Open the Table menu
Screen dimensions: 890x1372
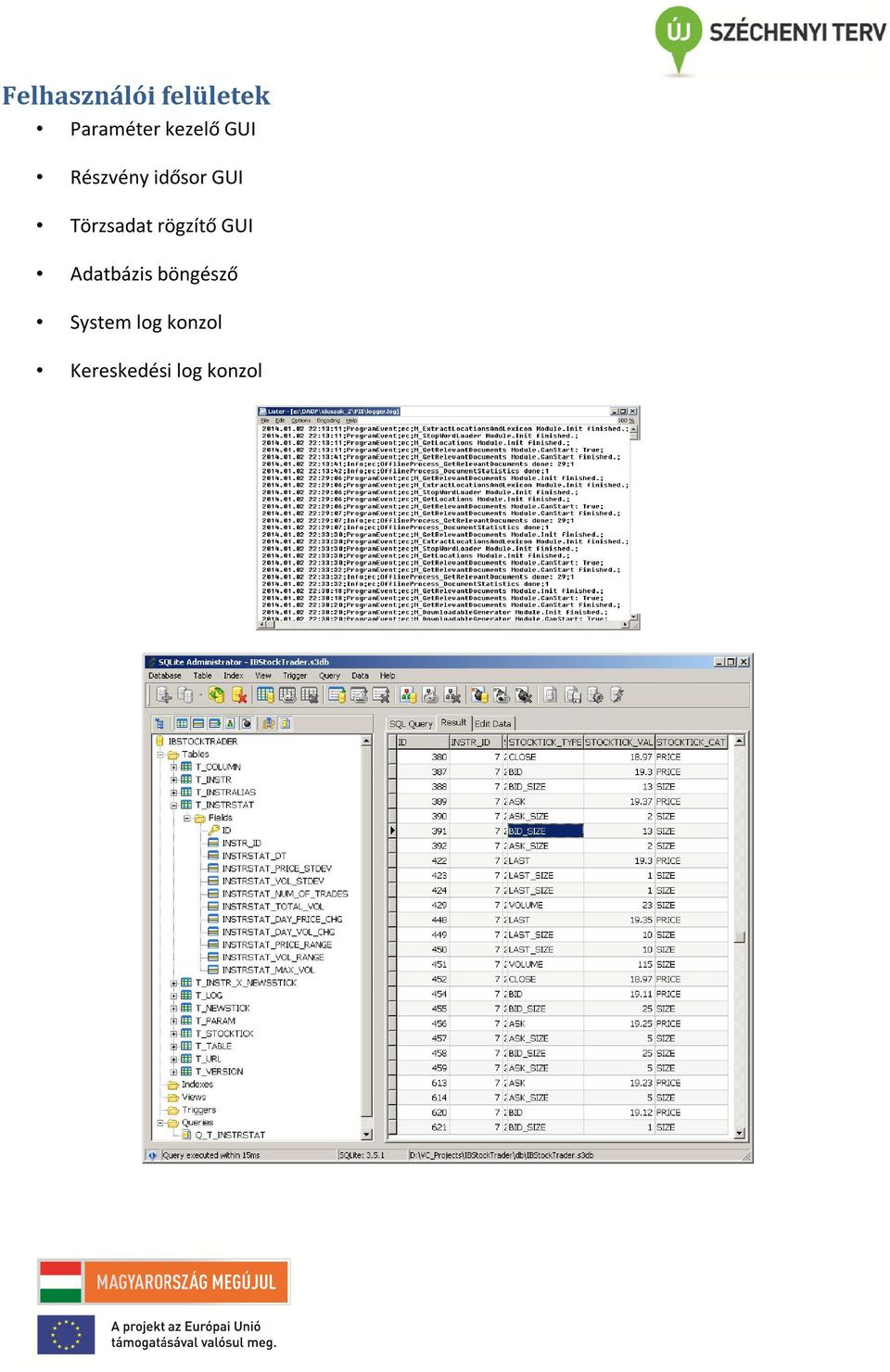(x=202, y=676)
